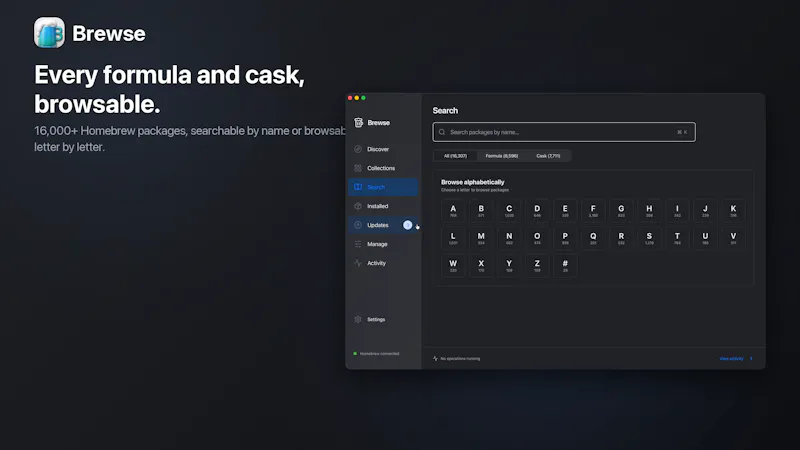Browse packages starting with letter V
This screenshot has width=800, height=450.
tap(733, 238)
